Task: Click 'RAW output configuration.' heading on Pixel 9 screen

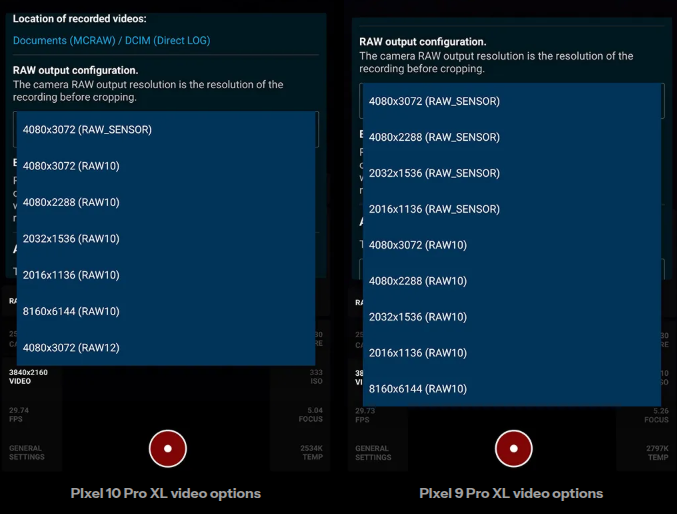Action: click(423, 41)
